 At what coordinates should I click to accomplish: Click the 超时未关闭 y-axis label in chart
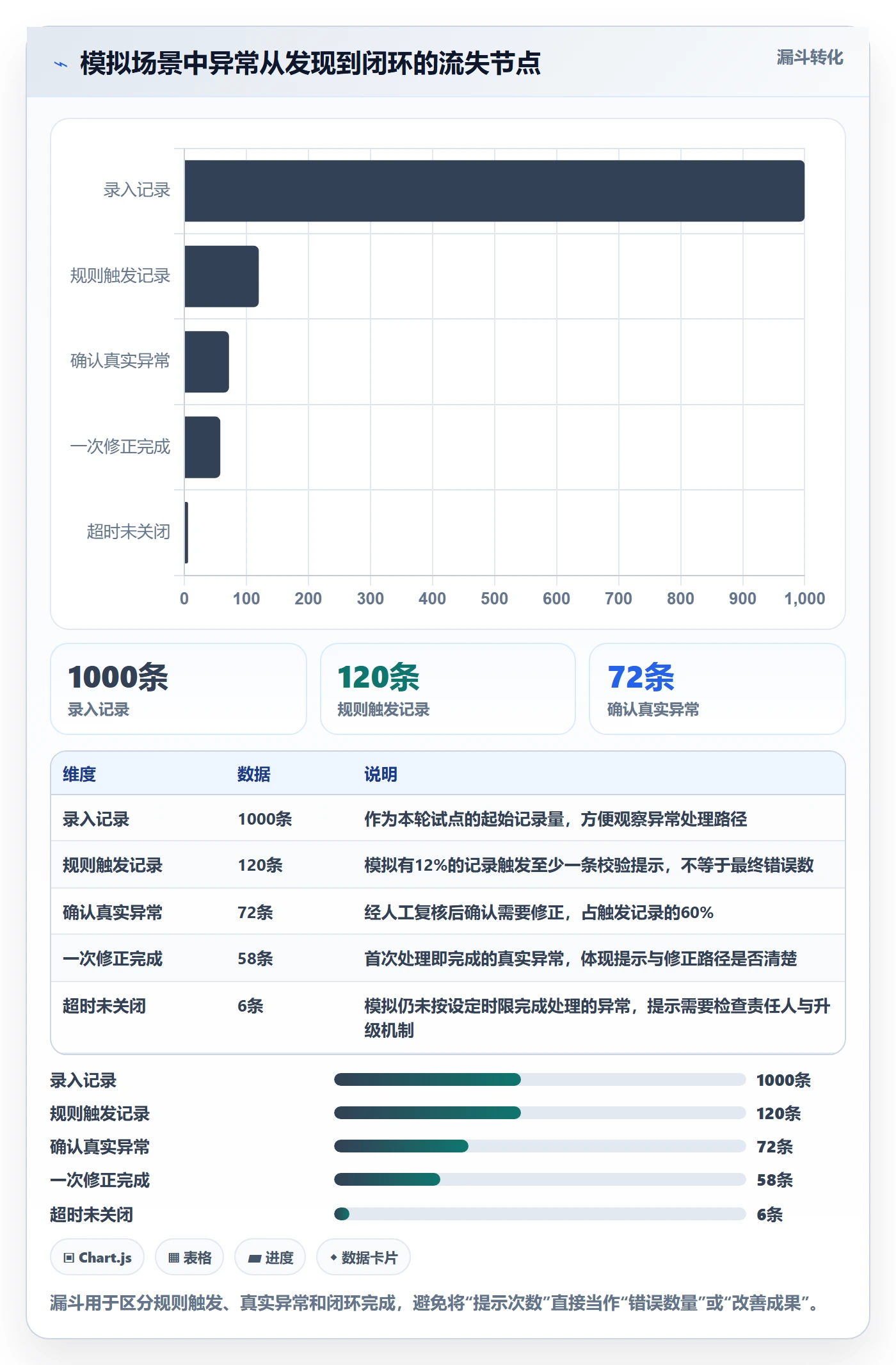click(x=129, y=532)
